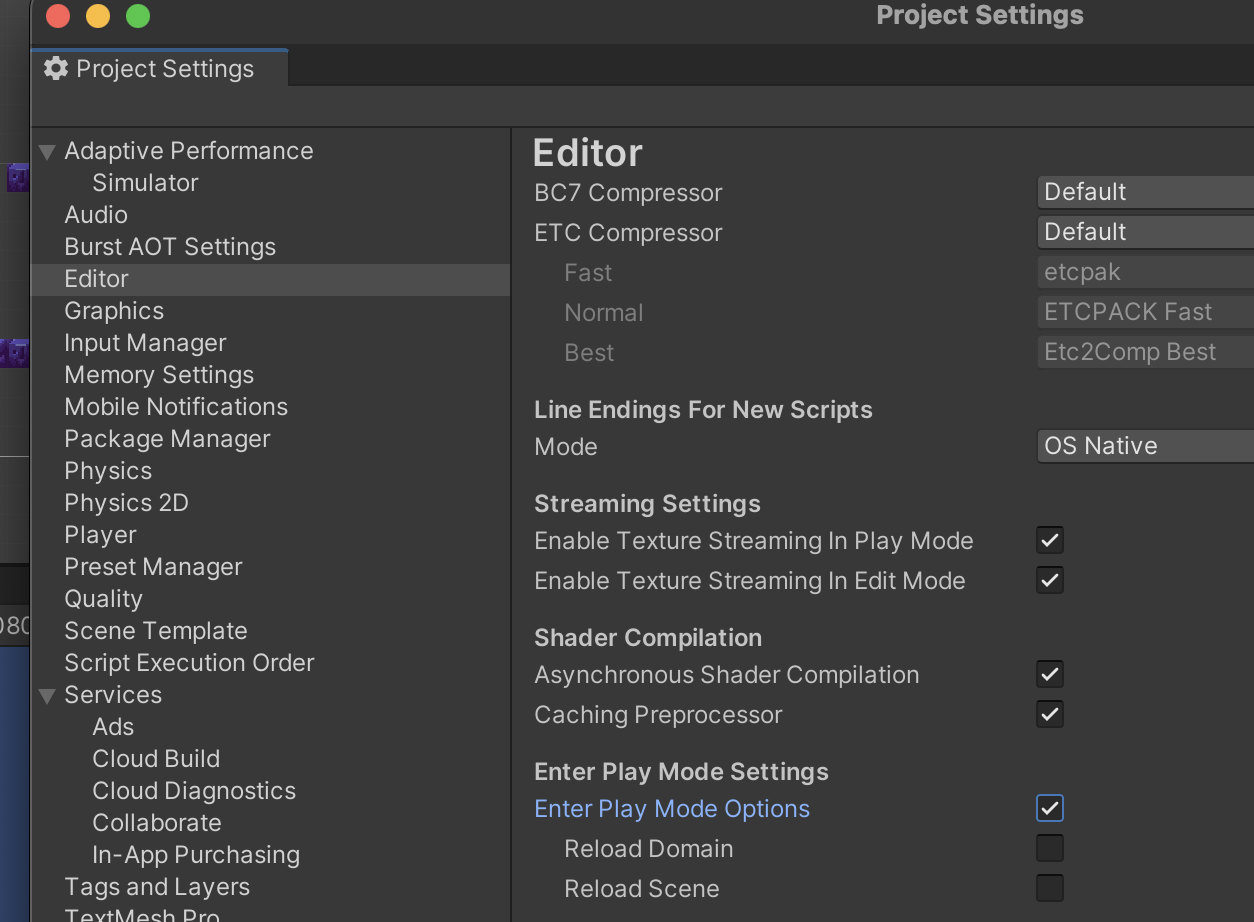Image resolution: width=1254 pixels, height=922 pixels.
Task: Open Graphics settings category
Action: [x=114, y=311]
